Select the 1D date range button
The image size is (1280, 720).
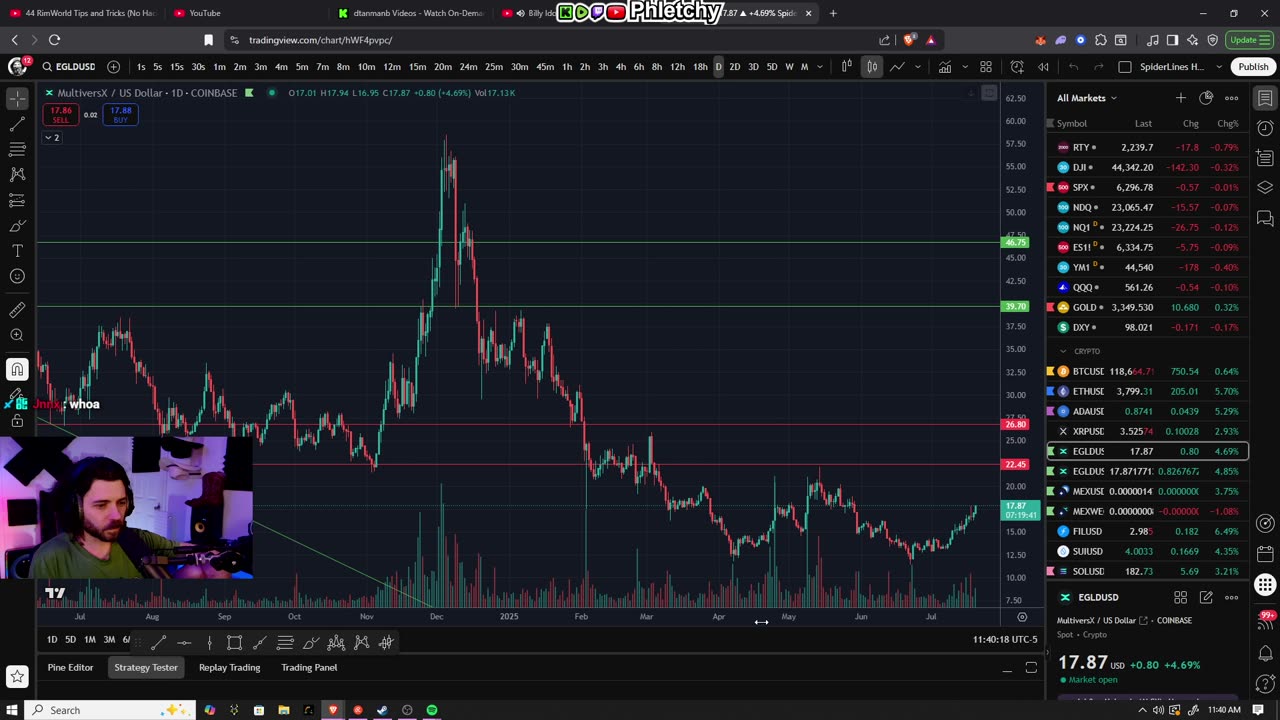click(x=52, y=640)
